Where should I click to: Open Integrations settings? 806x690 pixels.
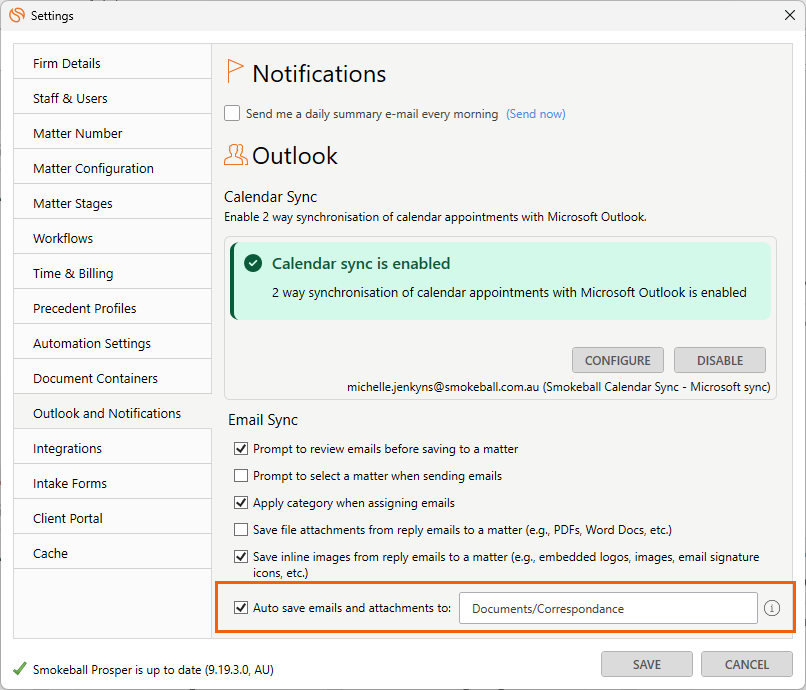pos(113,448)
